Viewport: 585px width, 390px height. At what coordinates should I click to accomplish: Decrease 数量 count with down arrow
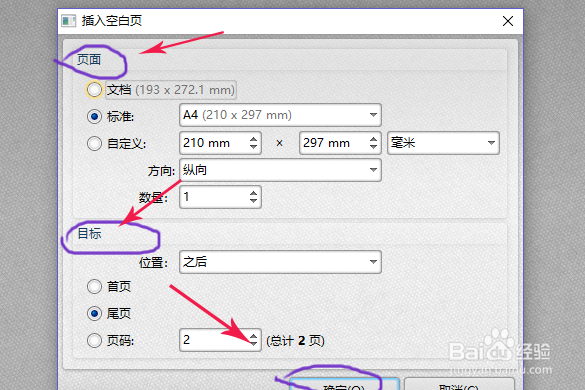253,201
